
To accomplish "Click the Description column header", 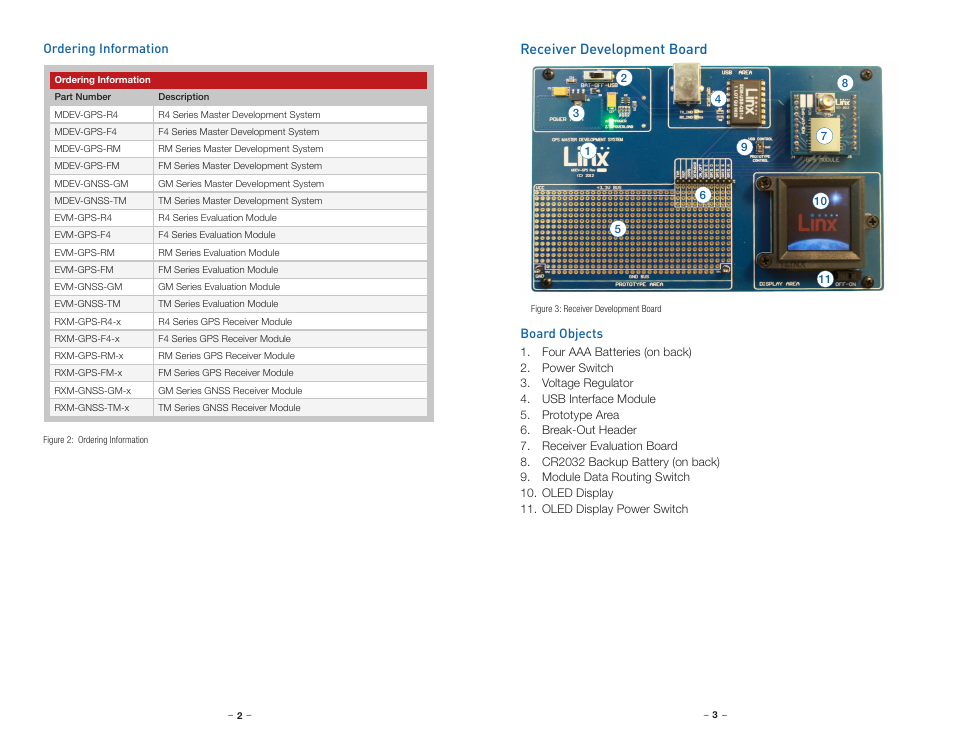I will [x=184, y=97].
